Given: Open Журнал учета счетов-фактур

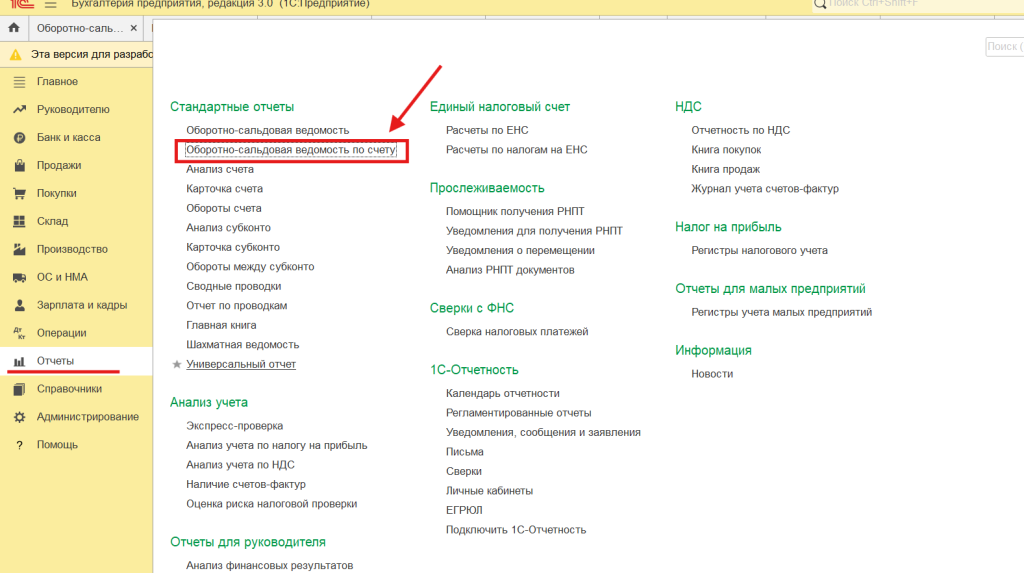Looking at the screenshot, I should pyautogui.click(x=765, y=189).
